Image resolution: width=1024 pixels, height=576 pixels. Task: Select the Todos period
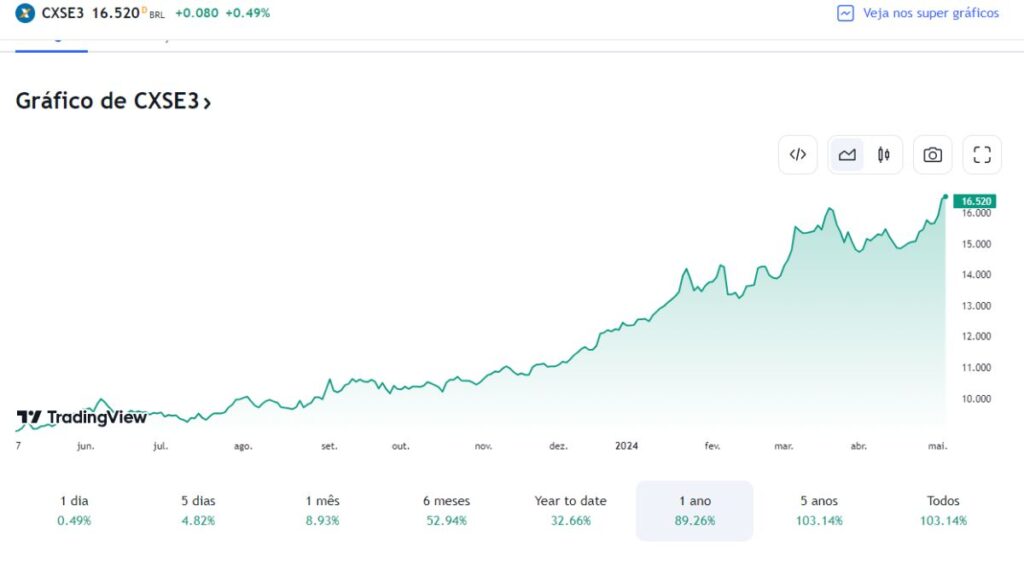click(942, 510)
